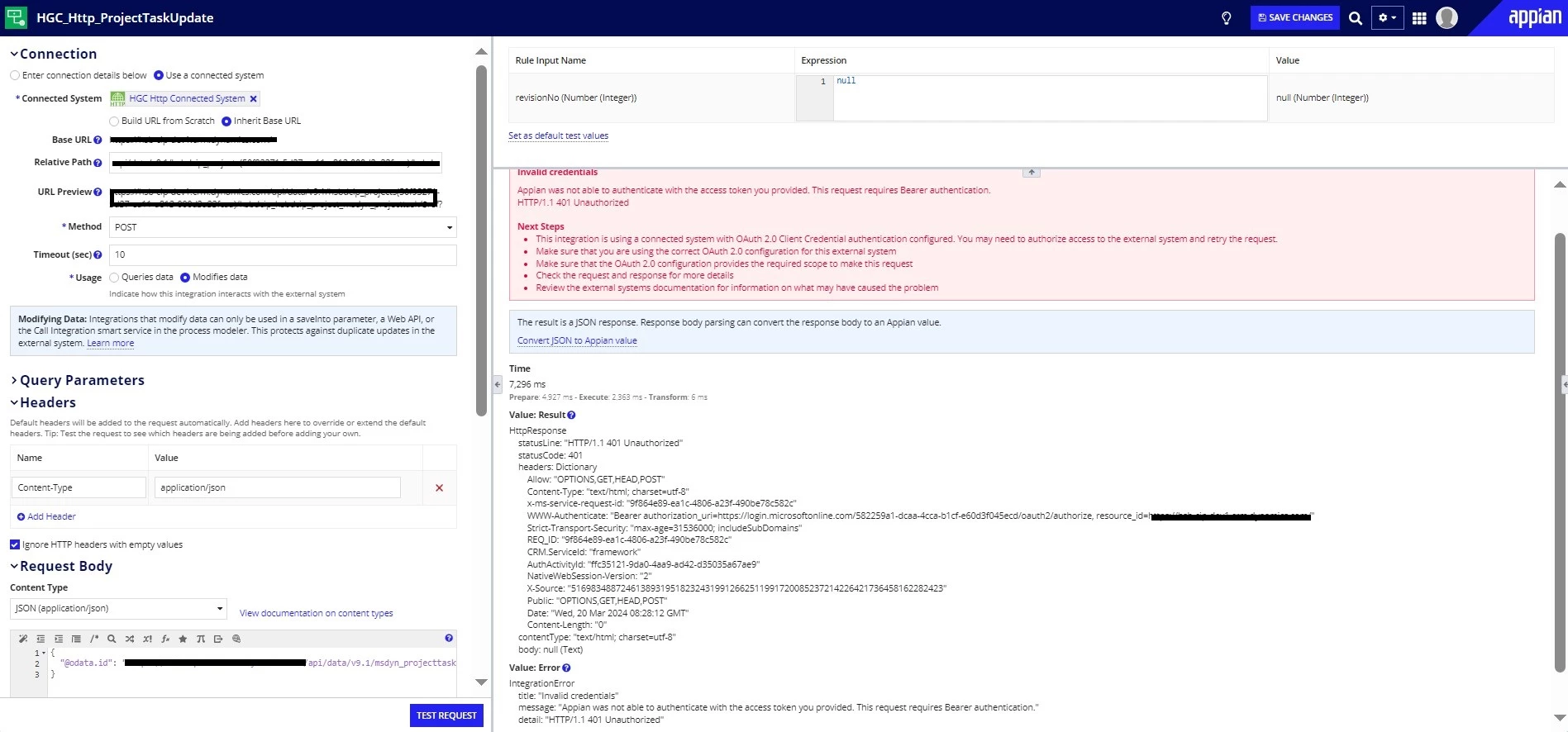Screen dimensions: 1568x732
Task: Open help icon in editor toolbar
Action: pyautogui.click(x=449, y=638)
